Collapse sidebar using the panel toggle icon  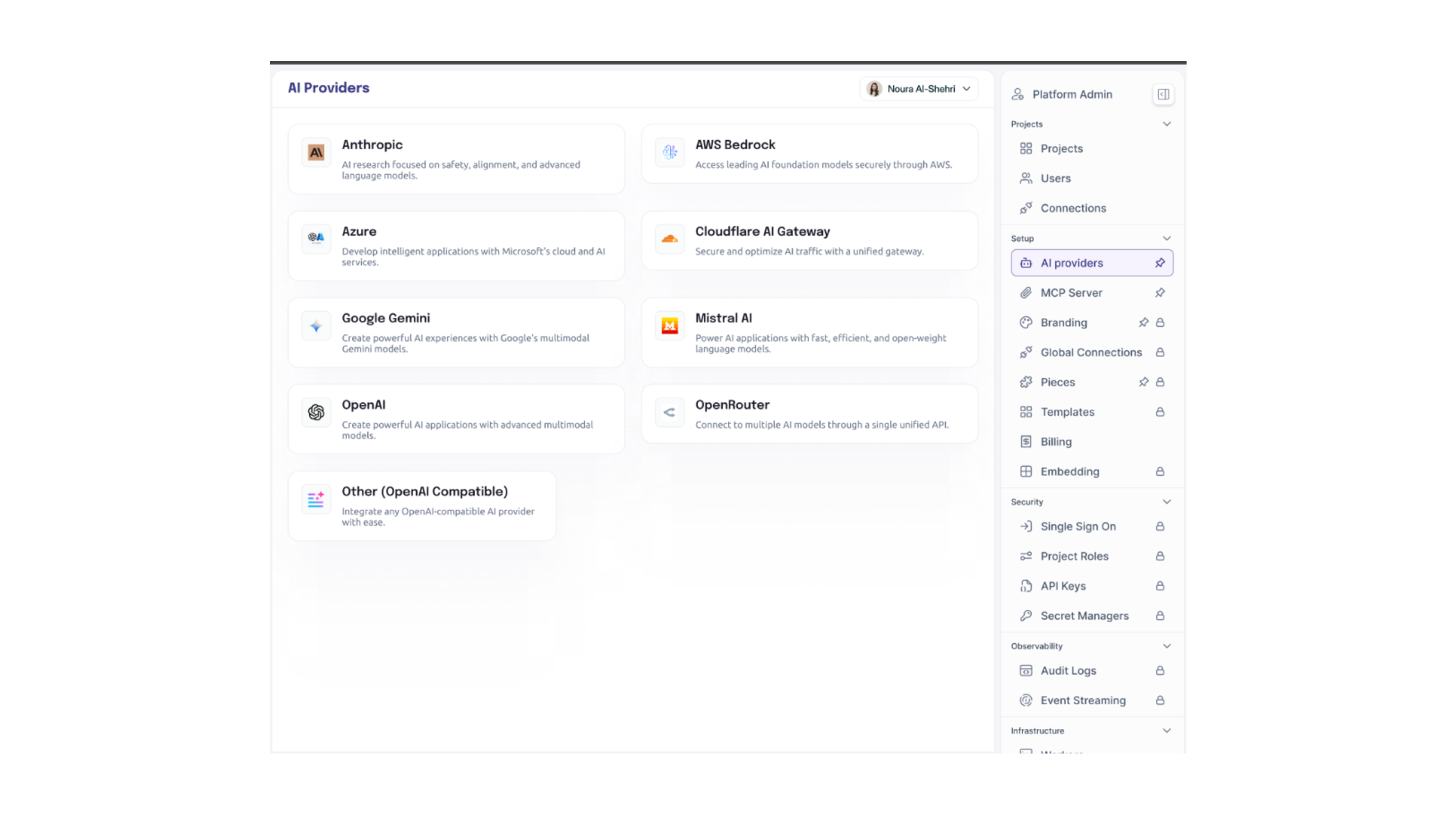click(1163, 94)
